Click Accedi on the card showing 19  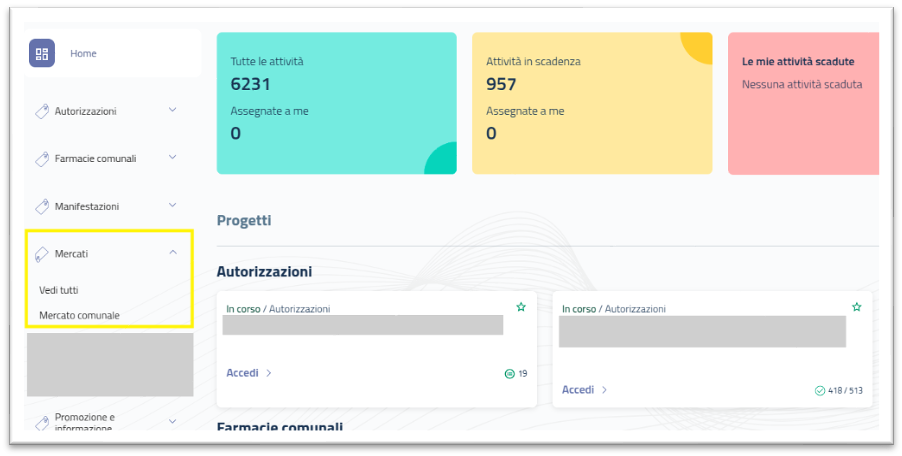[243, 373]
